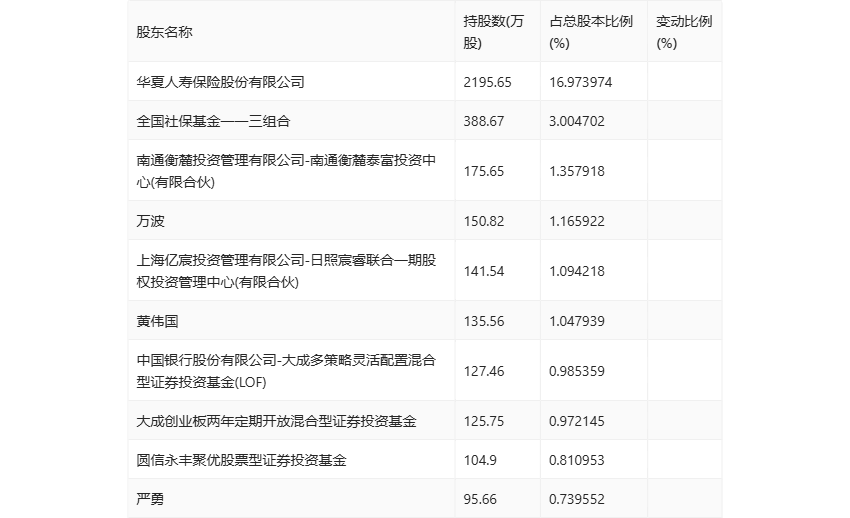This screenshot has height=518, width=850.
Task: Click the value 135.56
Action: (484, 321)
